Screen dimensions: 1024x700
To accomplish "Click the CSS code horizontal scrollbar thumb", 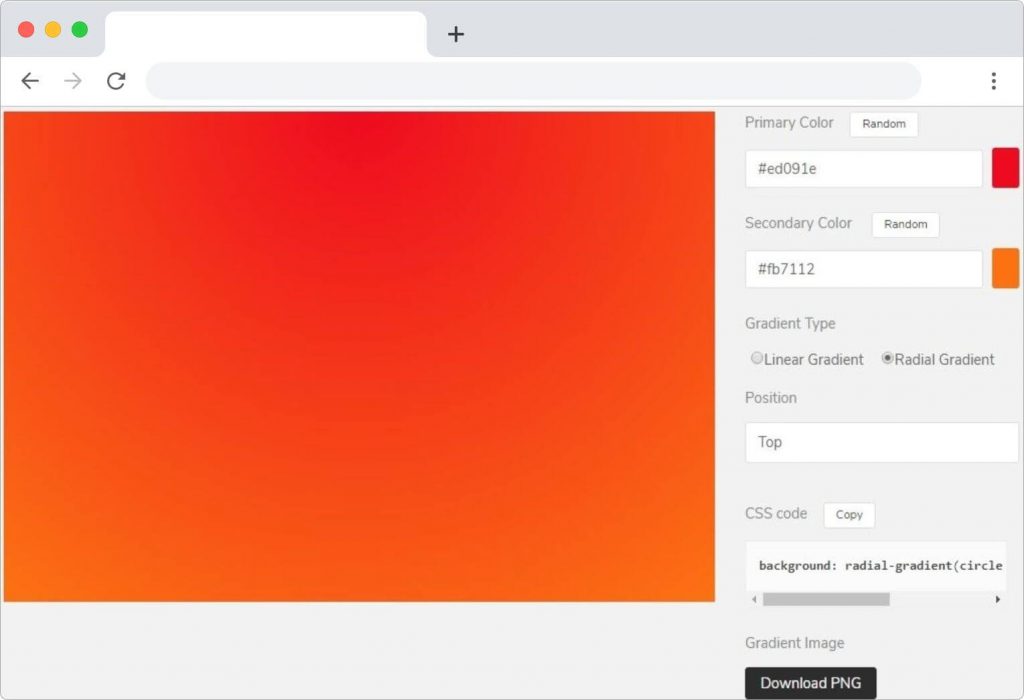I will coord(826,599).
